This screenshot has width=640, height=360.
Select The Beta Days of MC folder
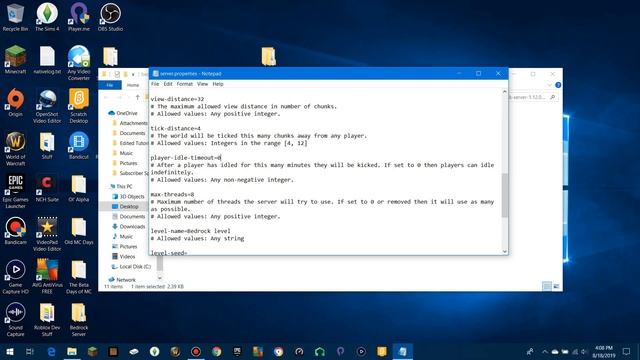coord(79,277)
